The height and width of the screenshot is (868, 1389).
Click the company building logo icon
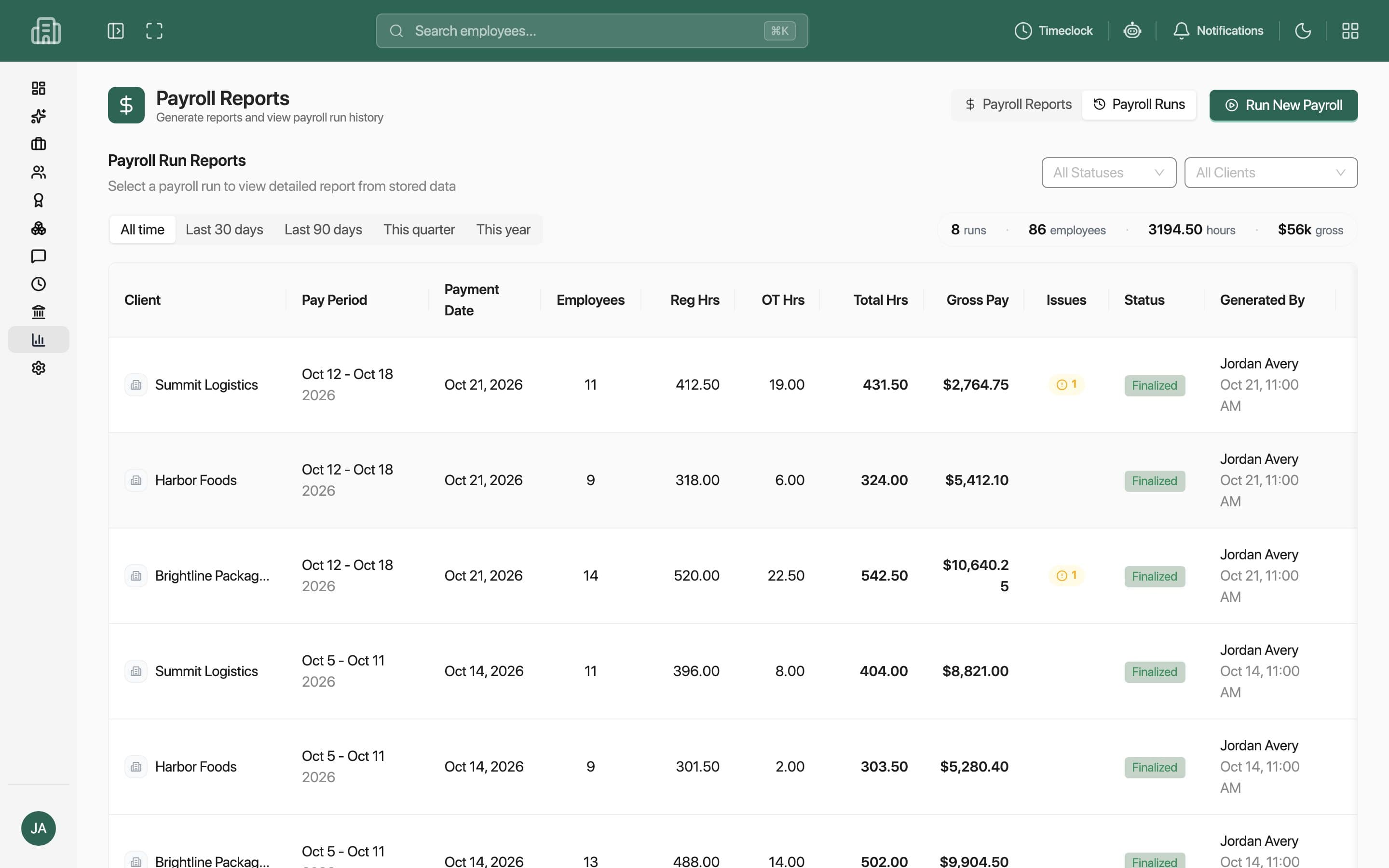(x=46, y=31)
